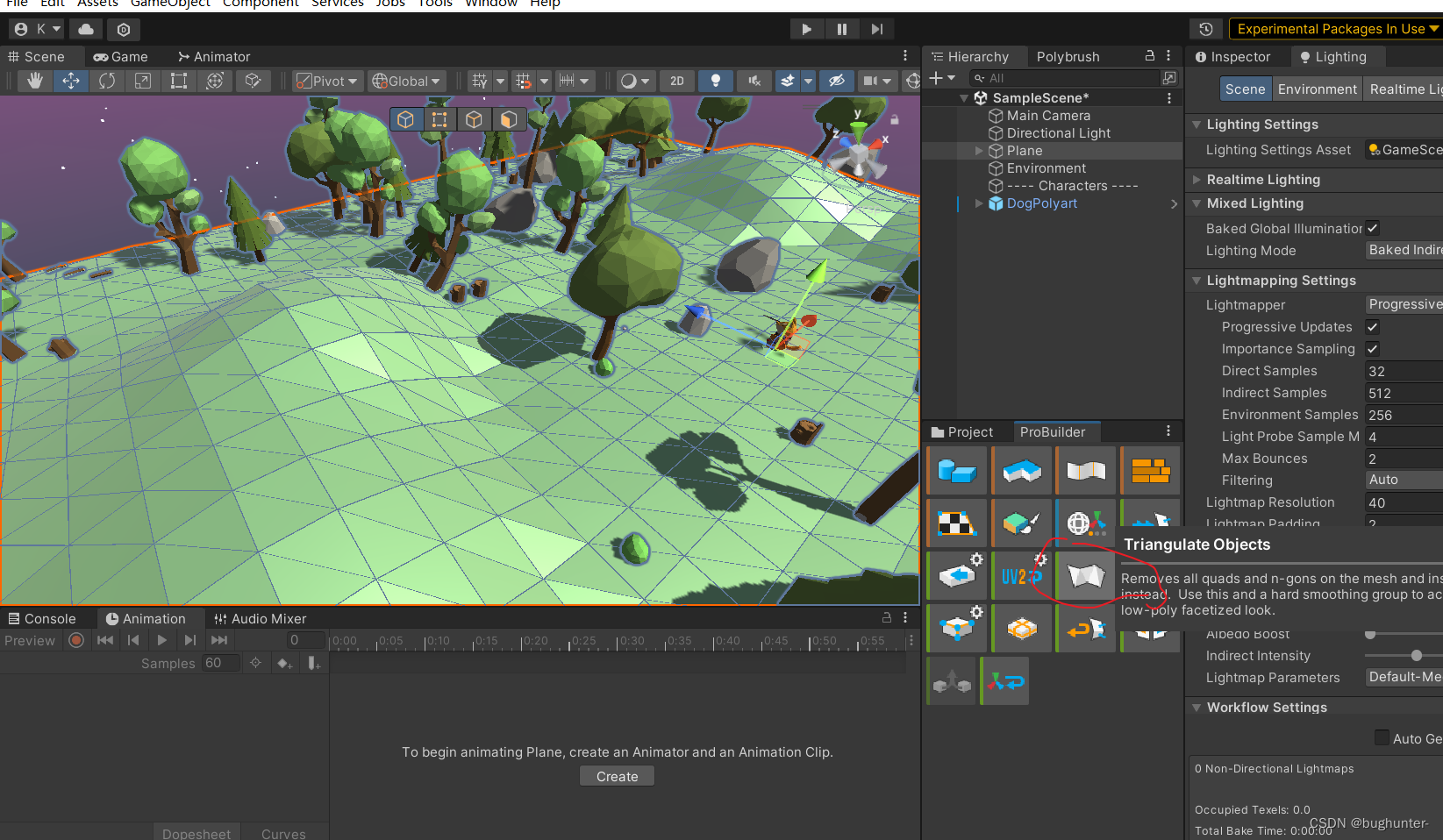The width and height of the screenshot is (1443, 840).
Task: Collapse Lightmapping Settings section
Action: point(1197,281)
